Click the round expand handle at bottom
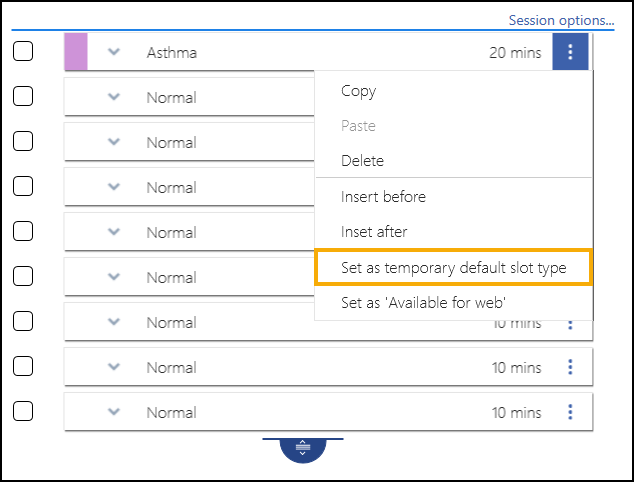The width and height of the screenshot is (634, 482). click(x=303, y=448)
